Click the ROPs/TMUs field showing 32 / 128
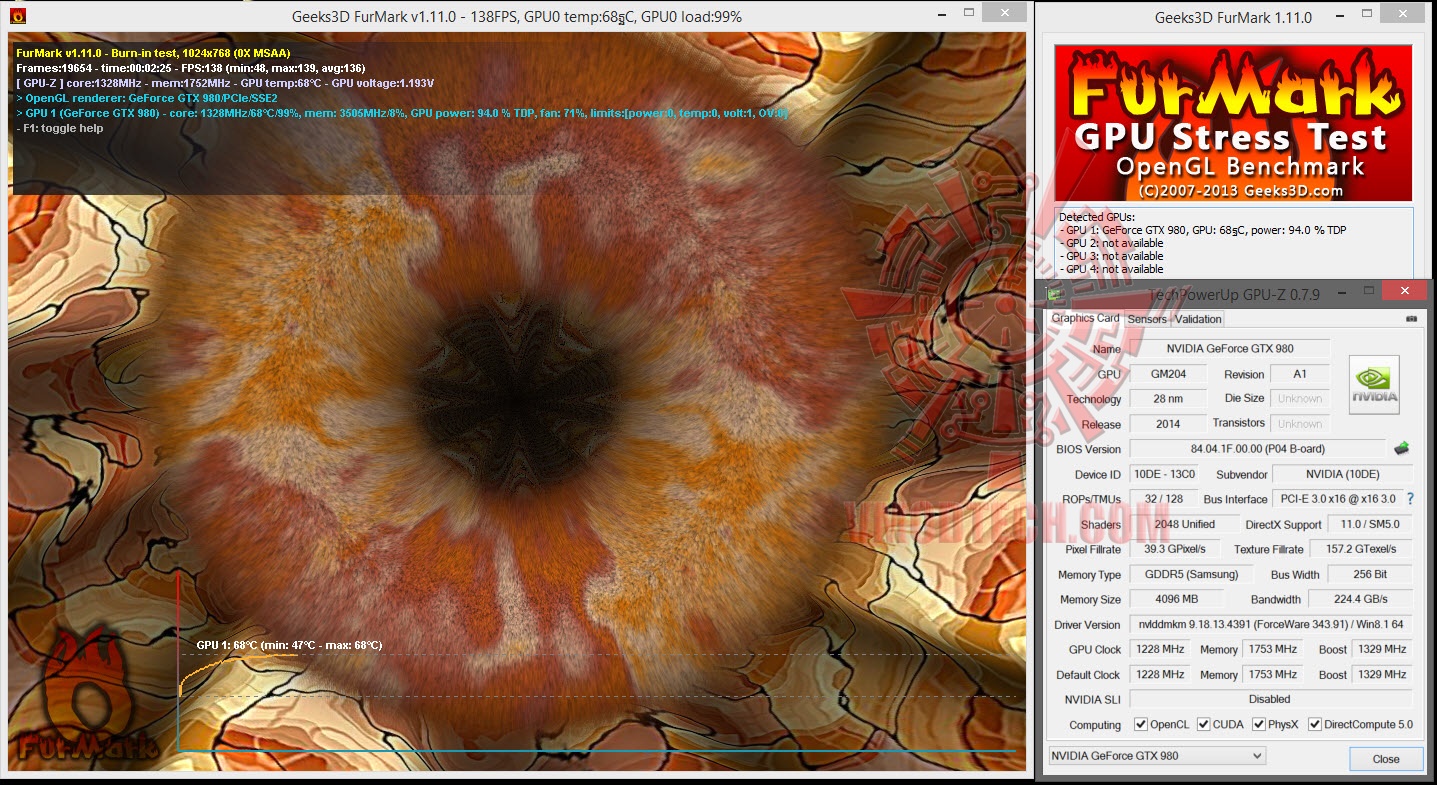Screen dimensions: 1437x785 tap(1163, 499)
